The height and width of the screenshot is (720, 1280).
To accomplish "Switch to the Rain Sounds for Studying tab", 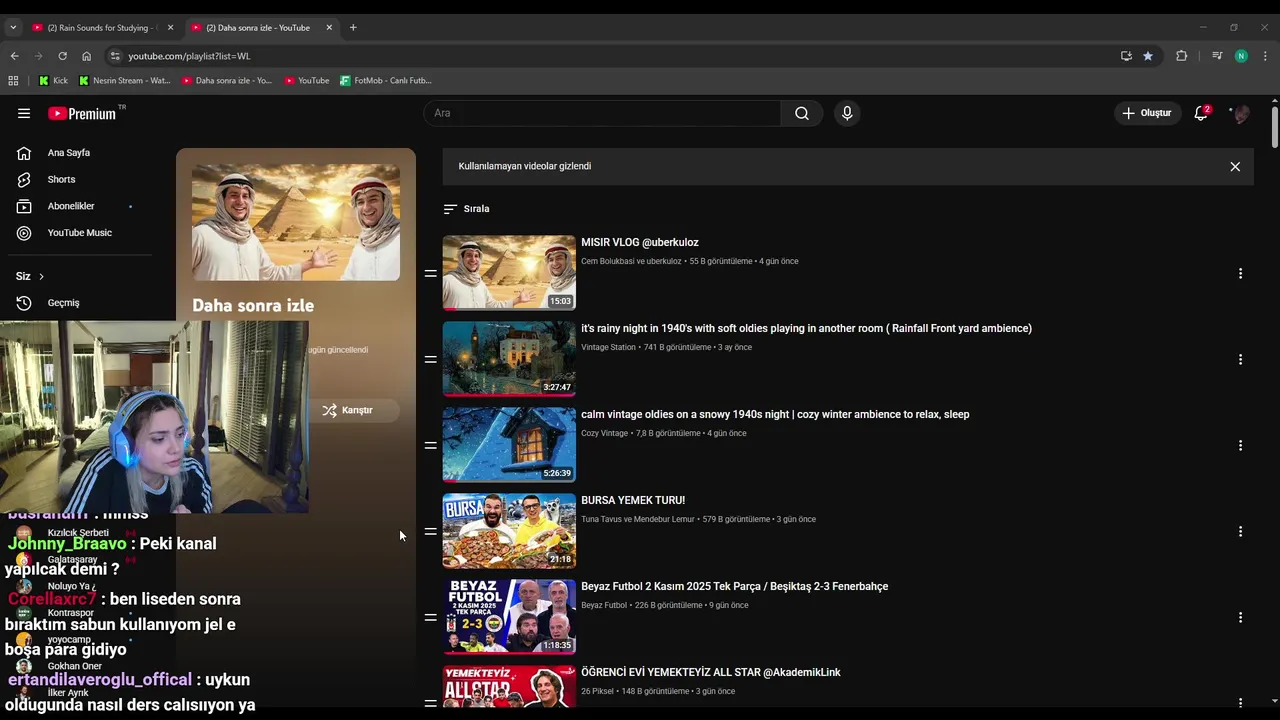I will [x=102, y=28].
